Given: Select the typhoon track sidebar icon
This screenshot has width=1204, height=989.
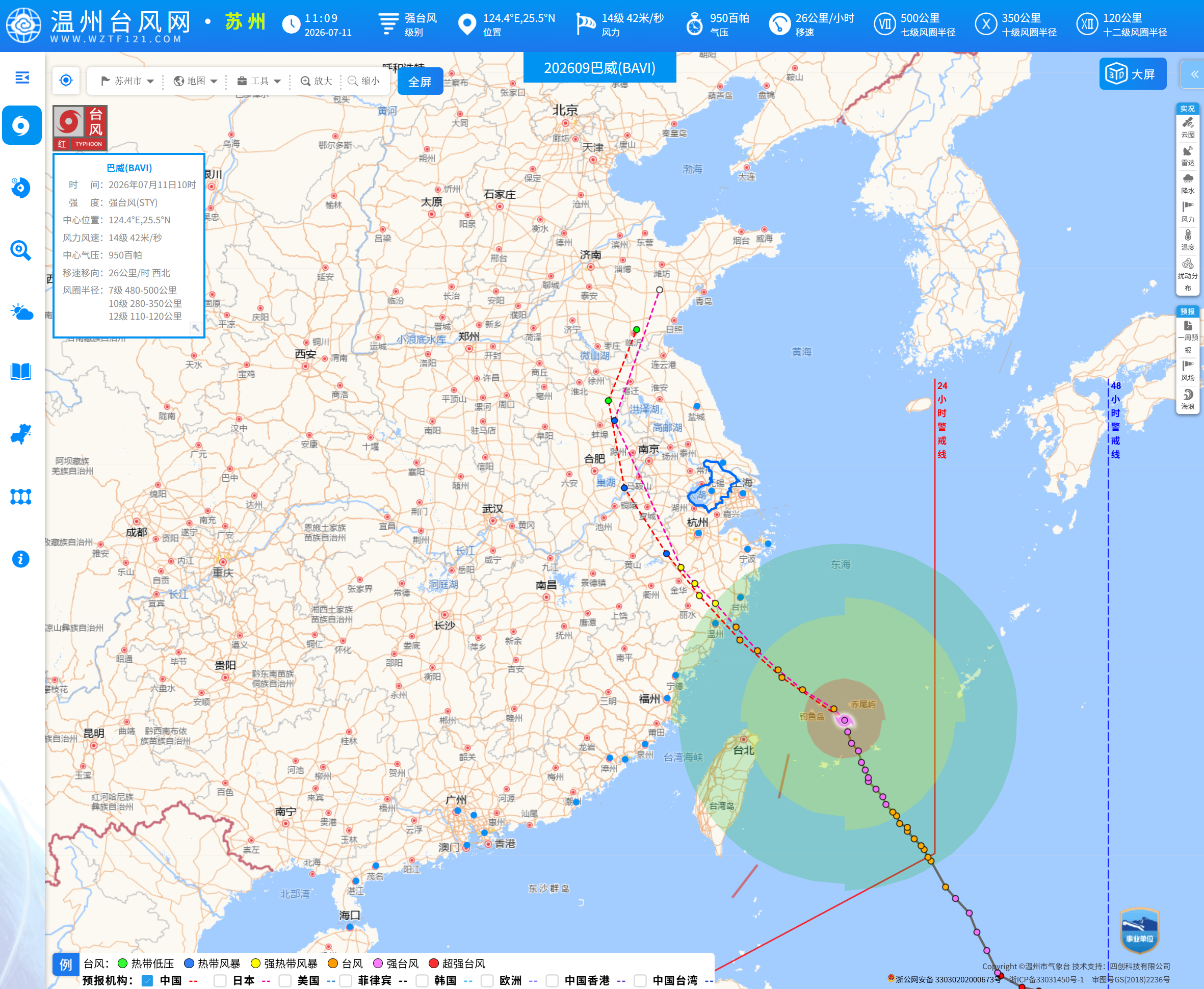Looking at the screenshot, I should point(21,125).
